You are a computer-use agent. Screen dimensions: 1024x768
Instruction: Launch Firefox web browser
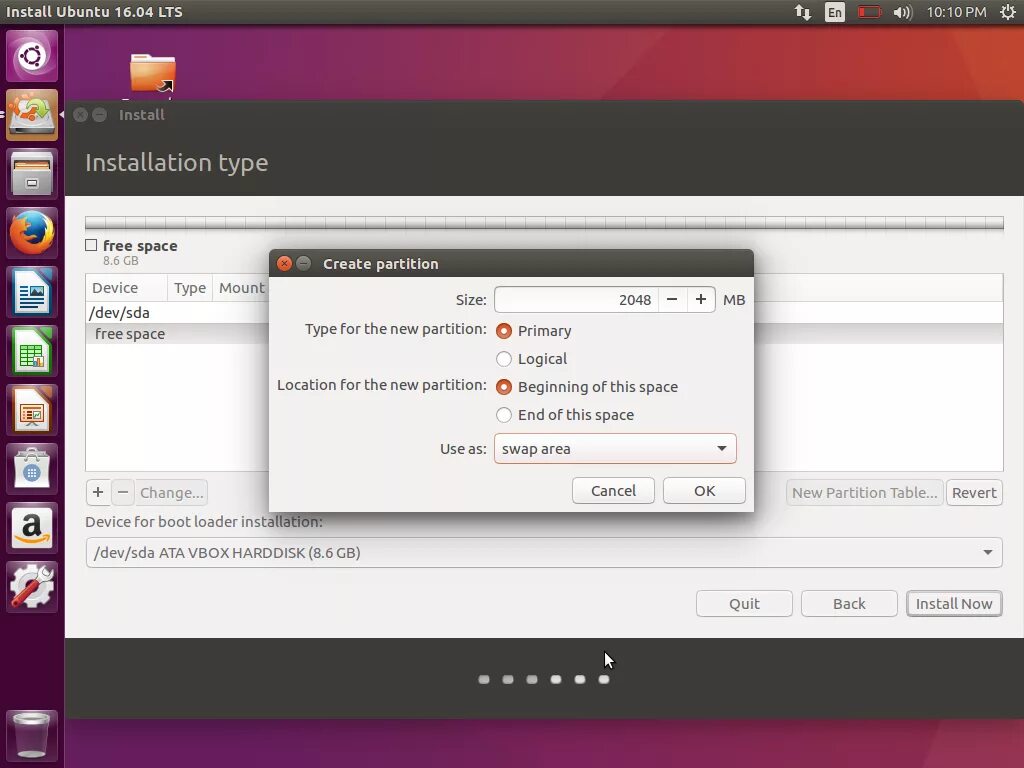(x=32, y=232)
